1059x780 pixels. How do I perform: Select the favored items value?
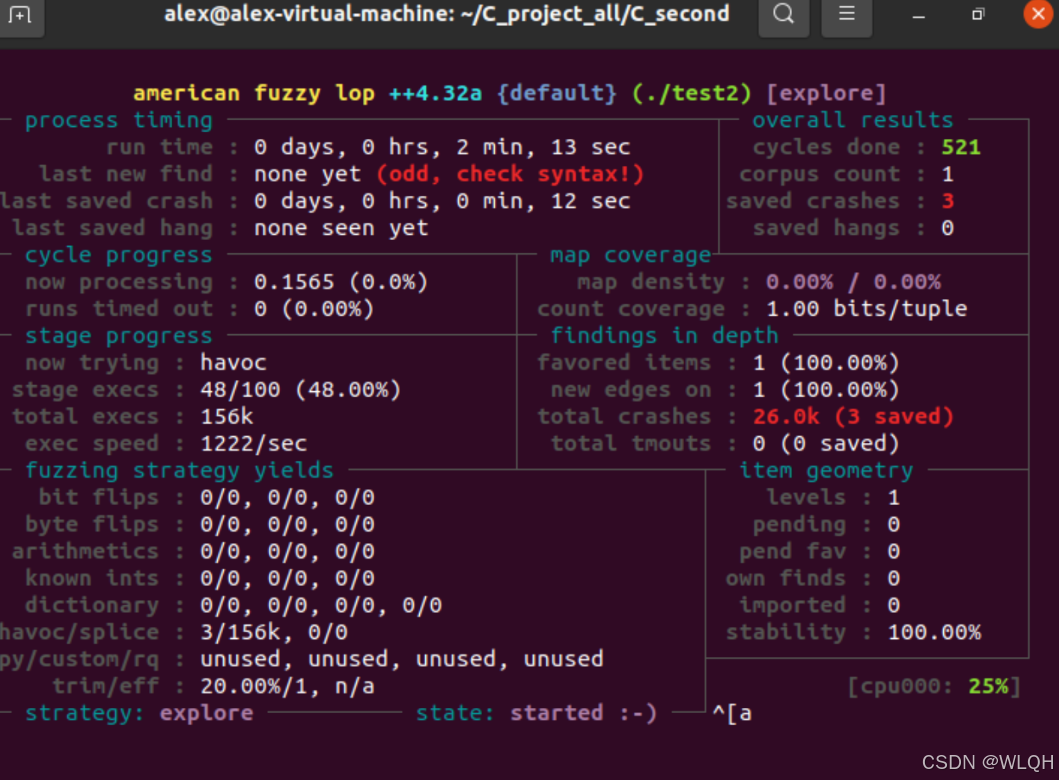[x=826, y=363]
